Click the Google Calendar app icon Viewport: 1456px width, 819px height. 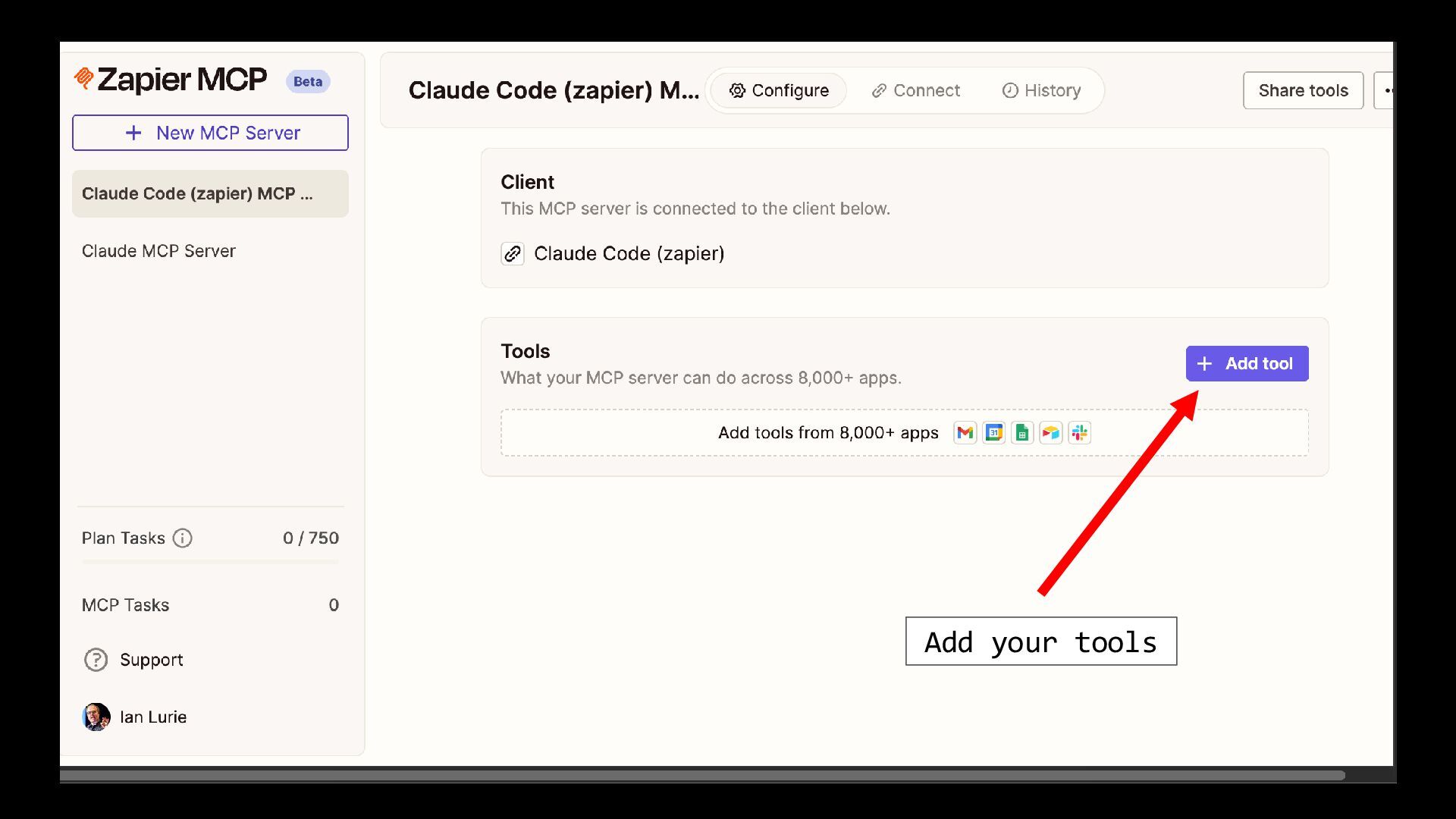pos(993,433)
